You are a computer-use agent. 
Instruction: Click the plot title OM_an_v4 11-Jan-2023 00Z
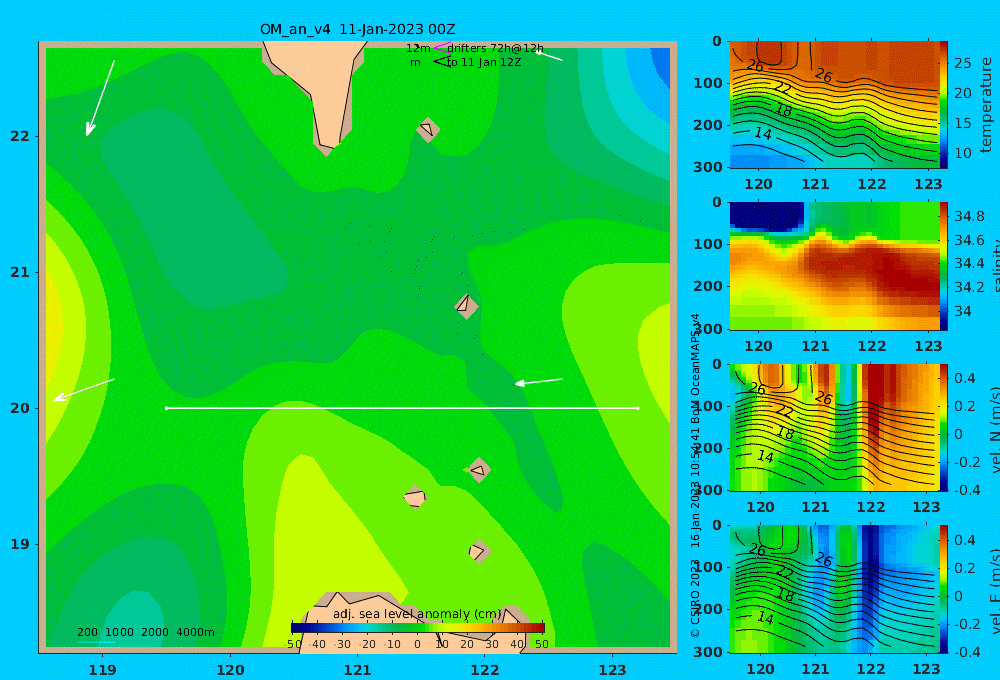[x=357, y=29]
